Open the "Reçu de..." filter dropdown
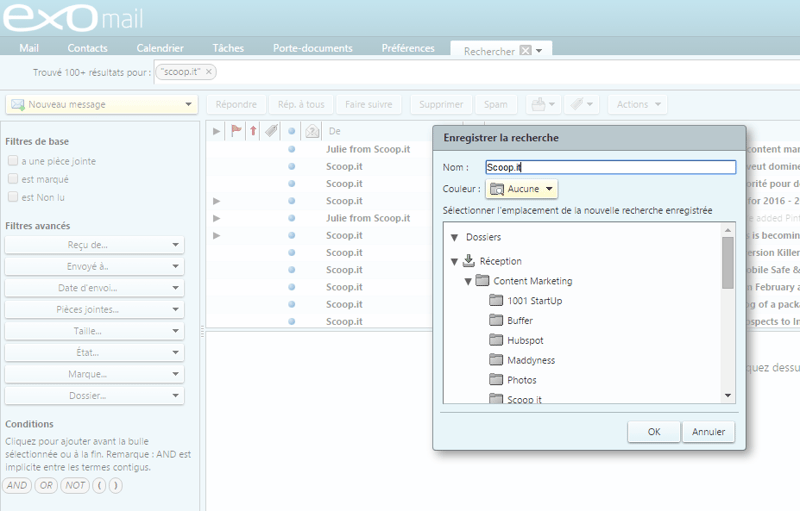Viewport: 800px width, 511px height. [94, 245]
